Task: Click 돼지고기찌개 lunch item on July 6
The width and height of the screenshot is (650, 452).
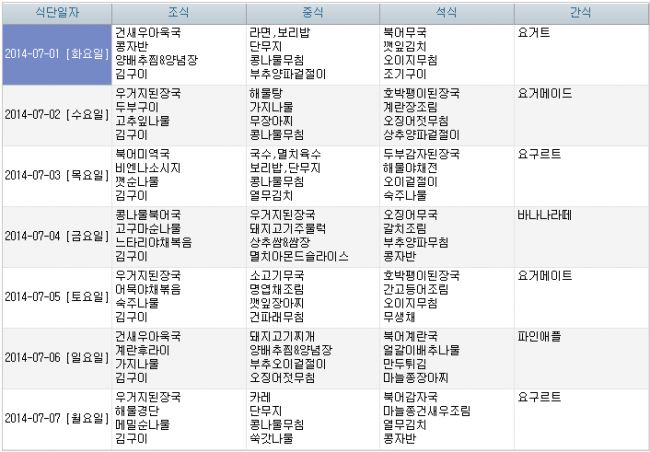Action: [x=283, y=336]
